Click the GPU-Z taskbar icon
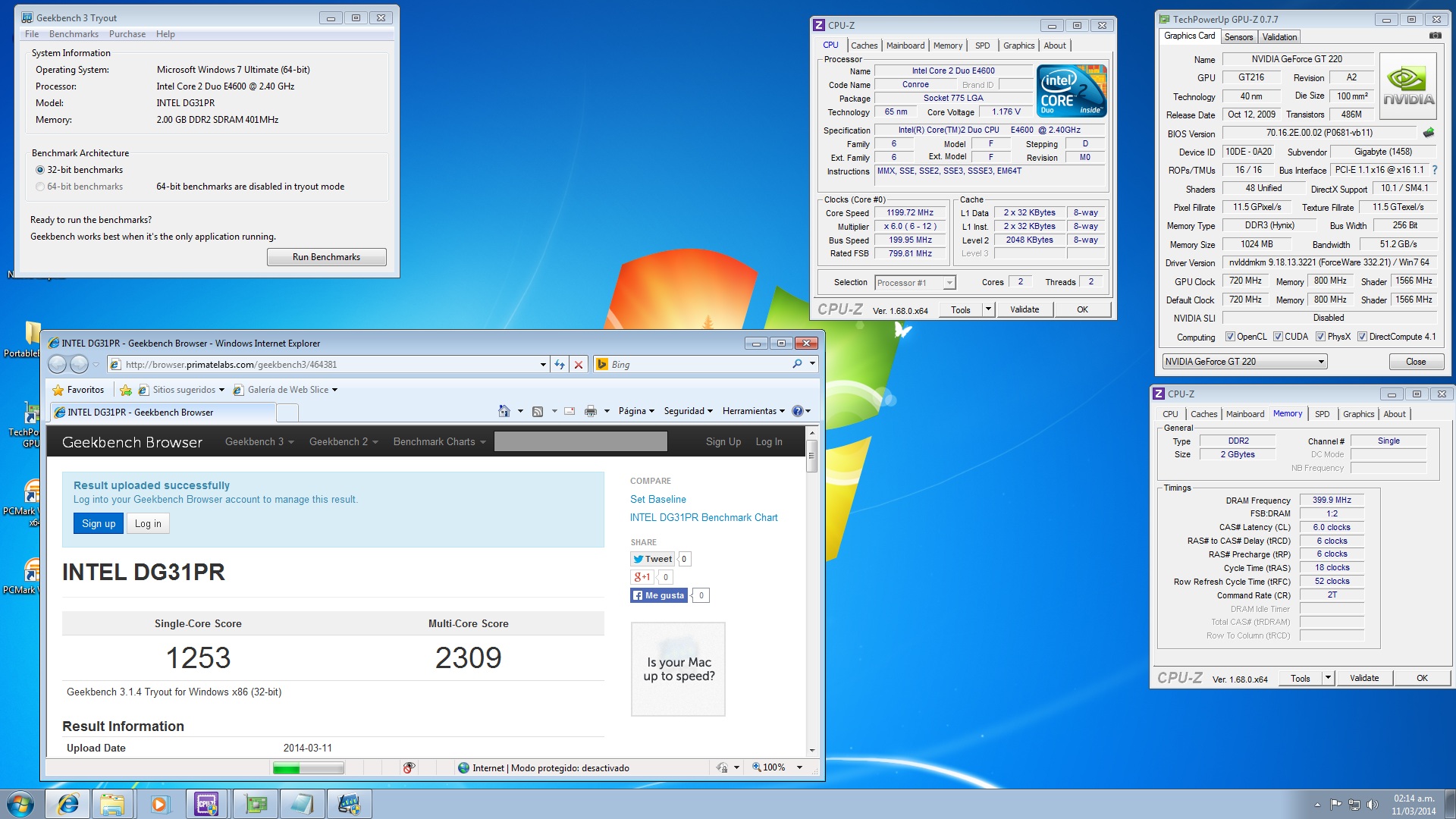Image resolution: width=1456 pixels, height=819 pixels. tap(255, 804)
